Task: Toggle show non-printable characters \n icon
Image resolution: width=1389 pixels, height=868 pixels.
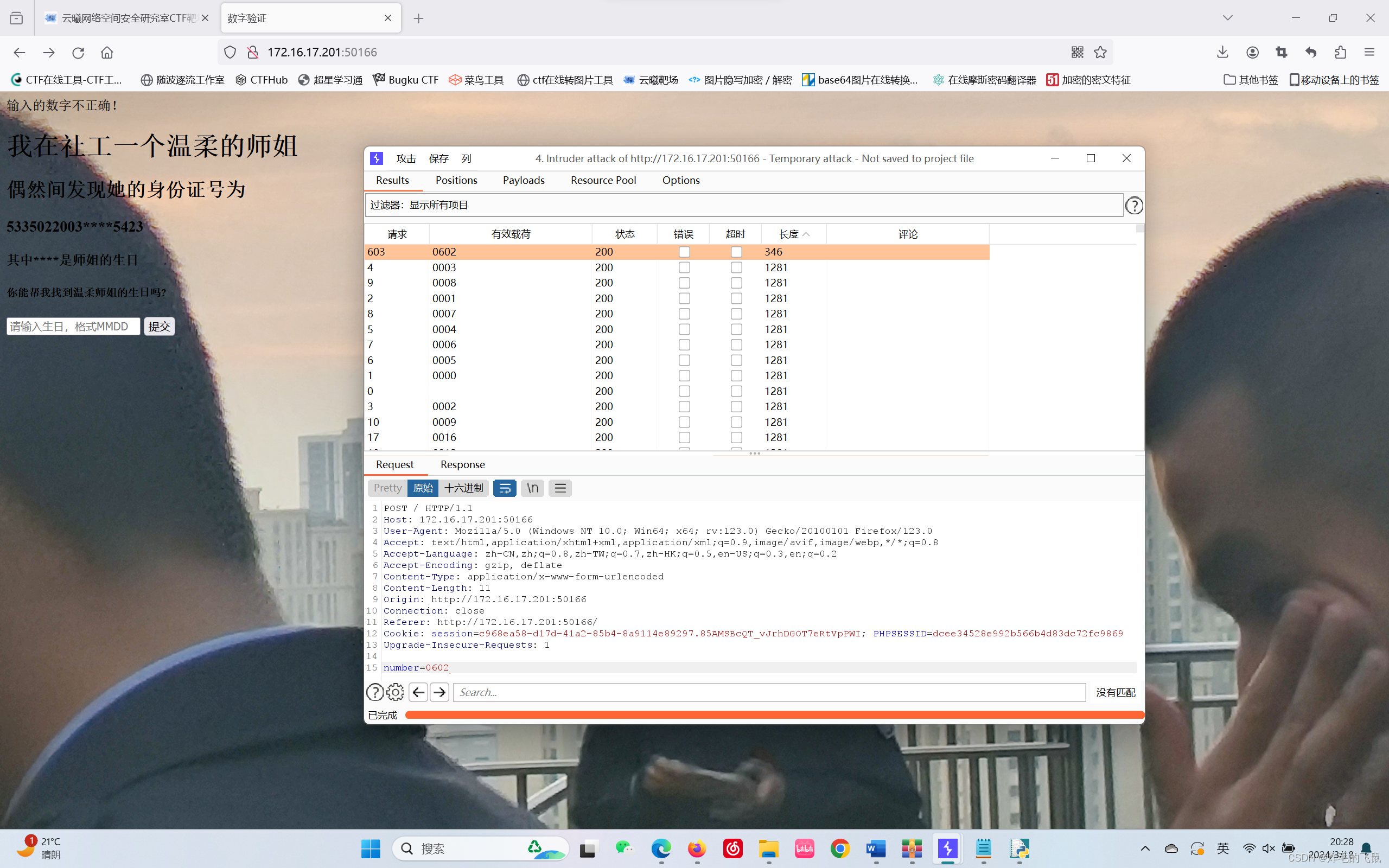Action: click(x=532, y=488)
